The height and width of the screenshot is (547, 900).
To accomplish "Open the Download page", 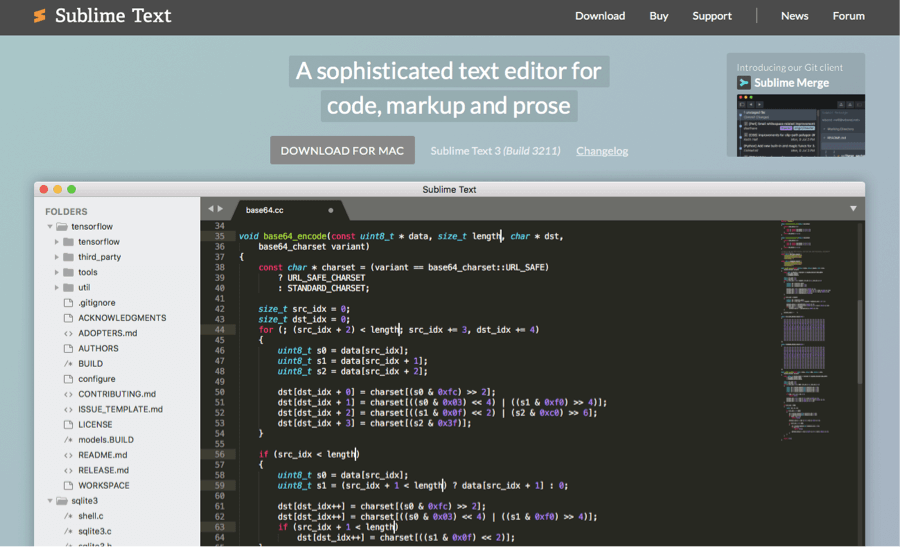I will click(x=600, y=16).
